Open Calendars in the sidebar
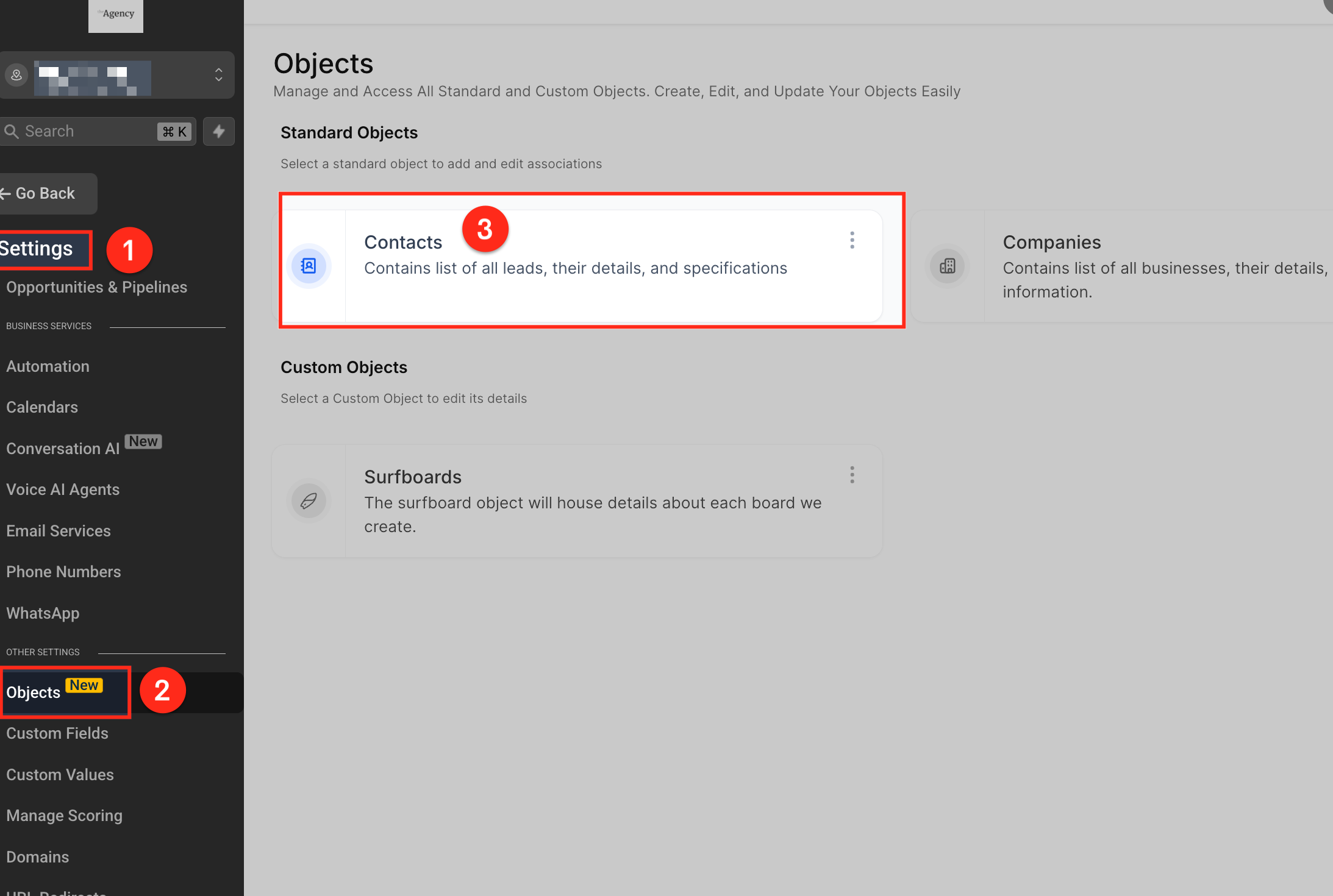This screenshot has width=1333, height=896. (42, 407)
